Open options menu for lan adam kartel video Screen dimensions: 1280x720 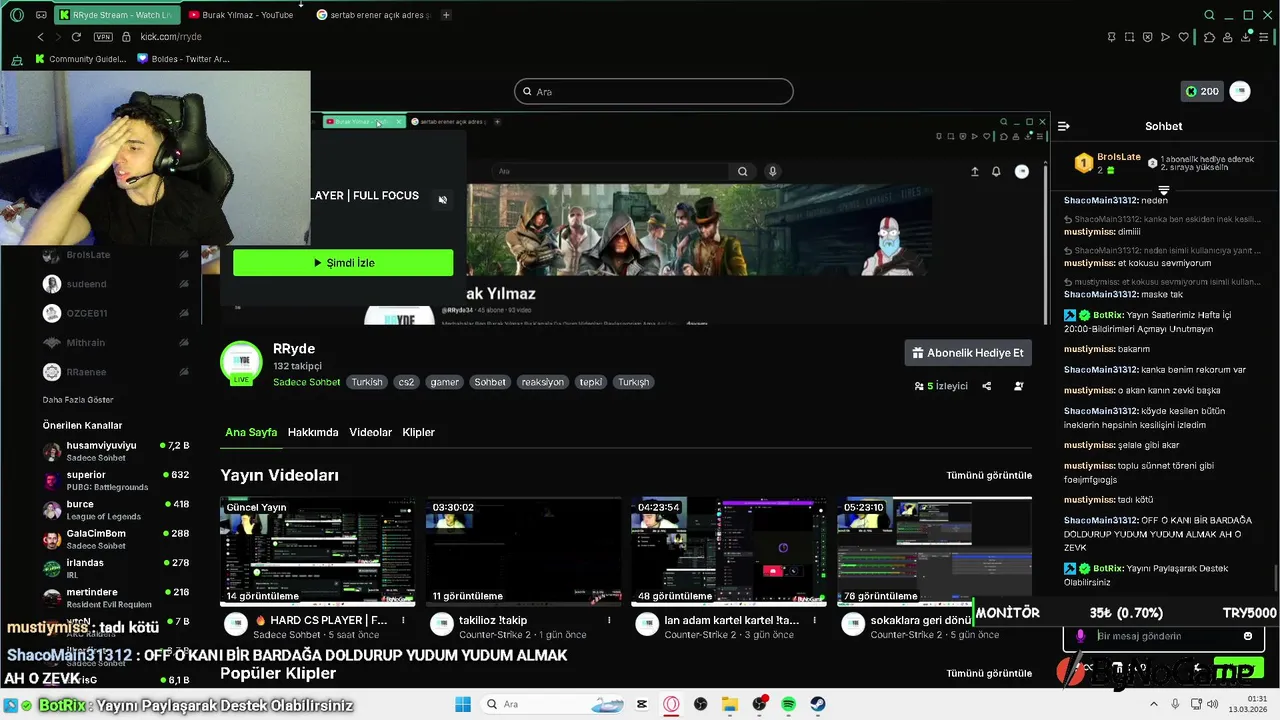point(815,620)
